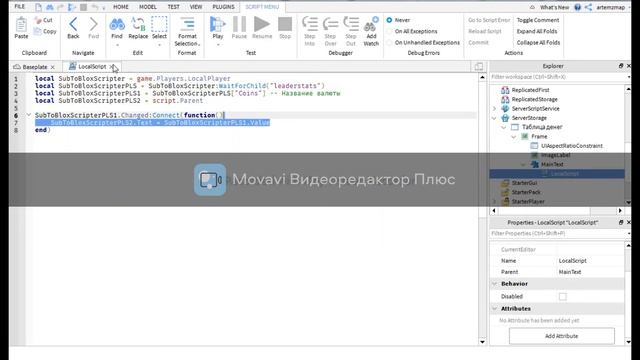Click the Fwd navigate arrow
Image resolution: width=640 pixels, height=360 pixels.
pyautogui.click(x=93, y=24)
